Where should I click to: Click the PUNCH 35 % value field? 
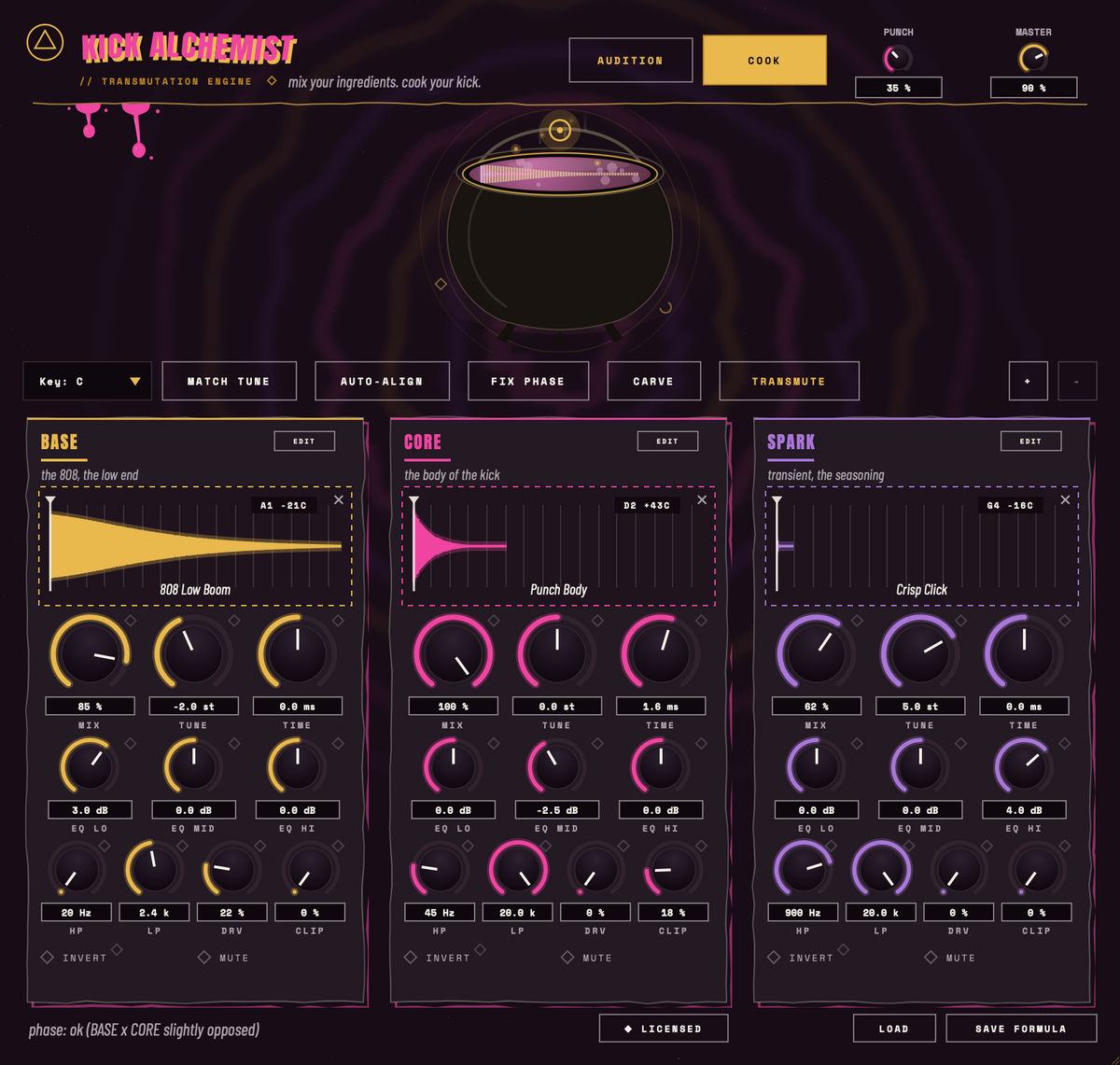(899, 88)
